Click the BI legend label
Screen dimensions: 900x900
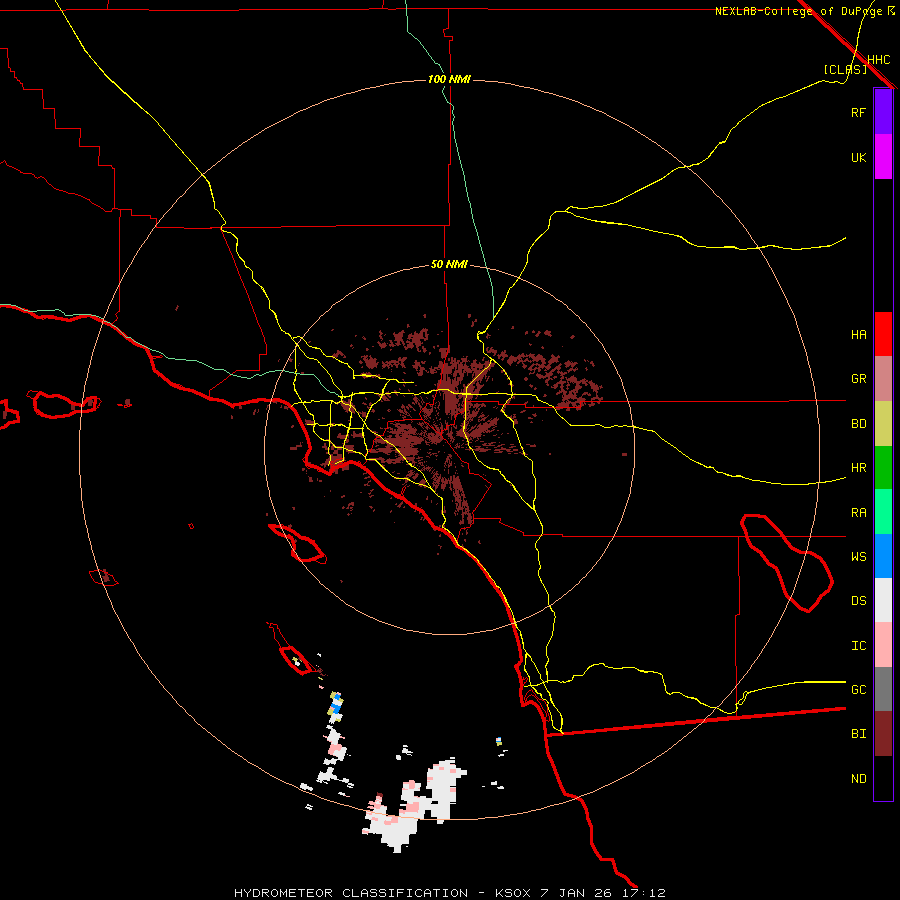(858, 734)
